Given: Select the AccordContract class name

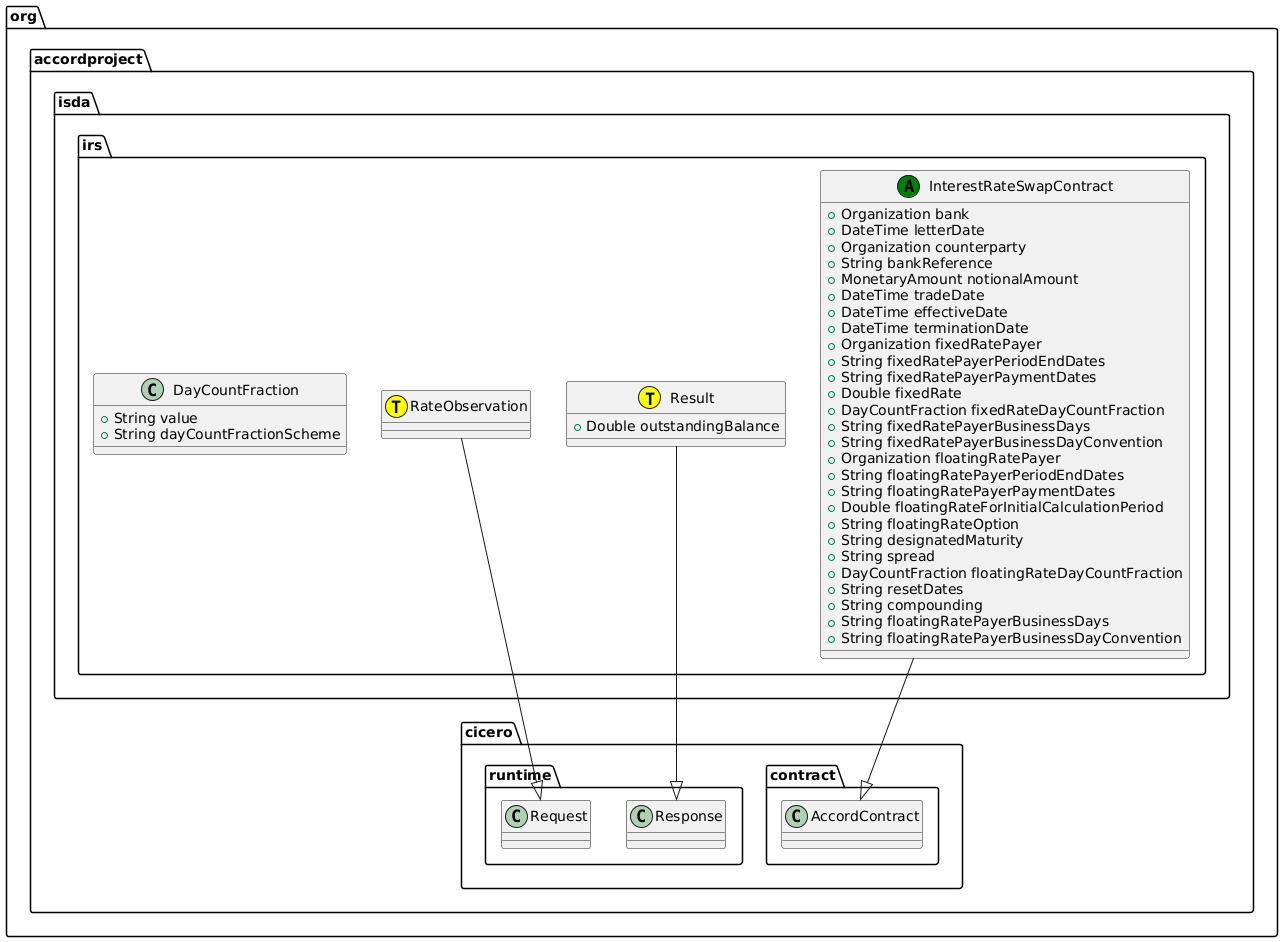Looking at the screenshot, I should click(x=865, y=816).
